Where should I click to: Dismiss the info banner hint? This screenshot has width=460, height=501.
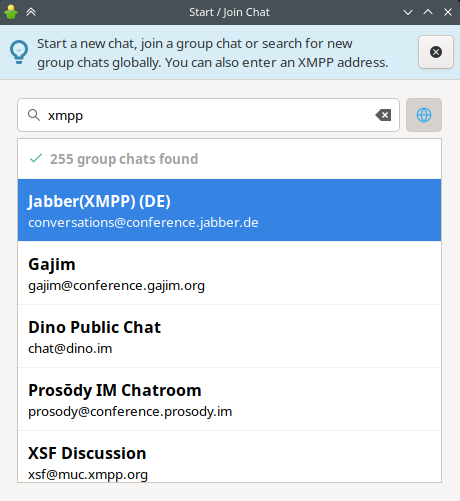pos(436,52)
